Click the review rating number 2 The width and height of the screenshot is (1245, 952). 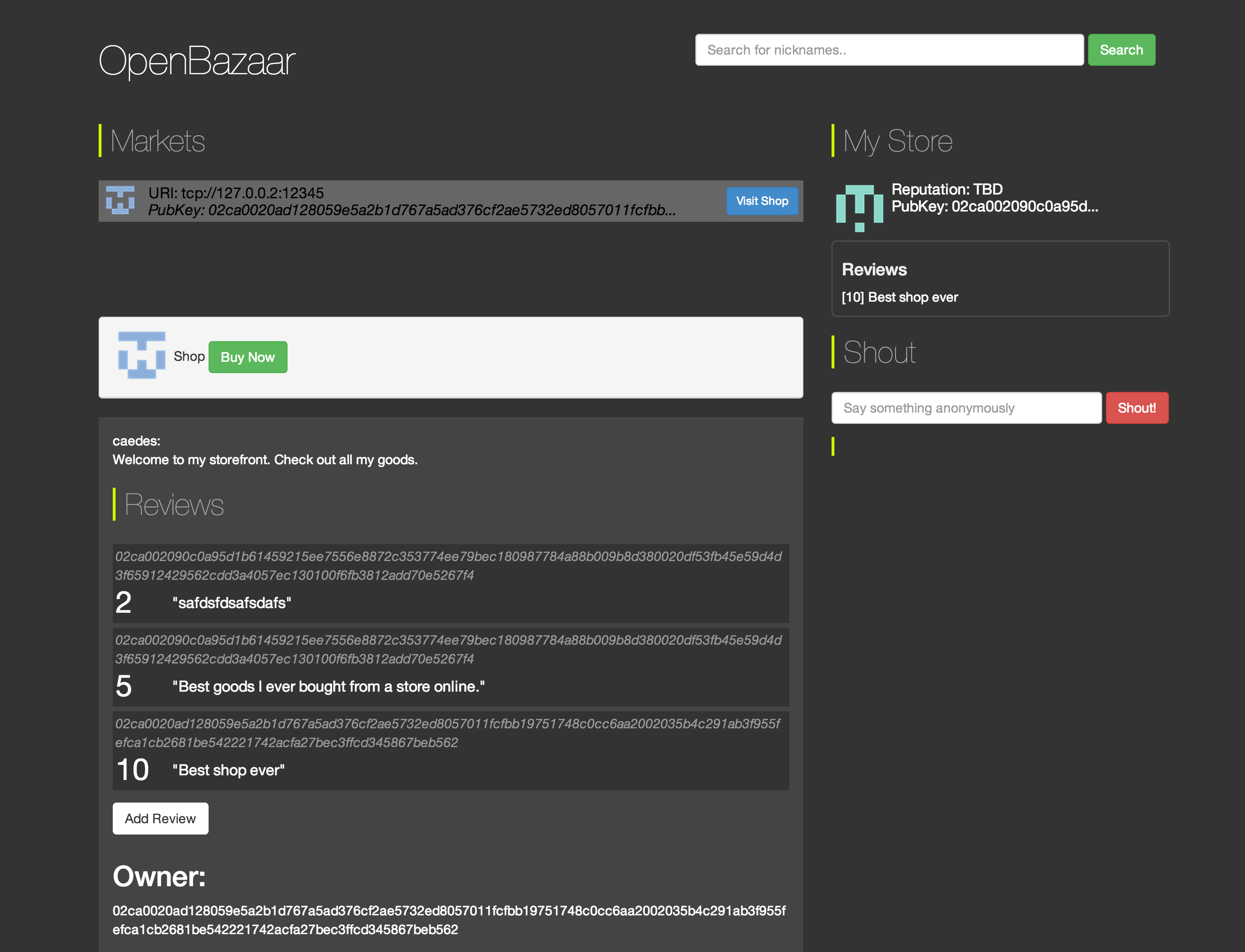pos(124,602)
